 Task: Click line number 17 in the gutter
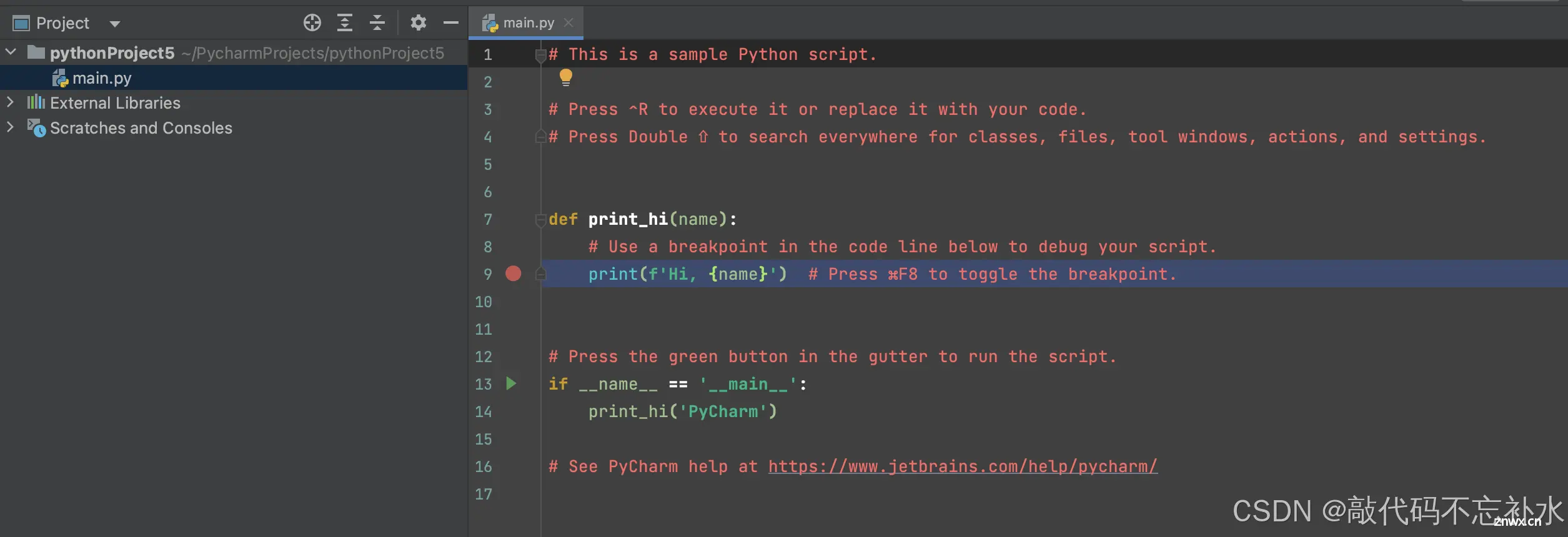(484, 494)
